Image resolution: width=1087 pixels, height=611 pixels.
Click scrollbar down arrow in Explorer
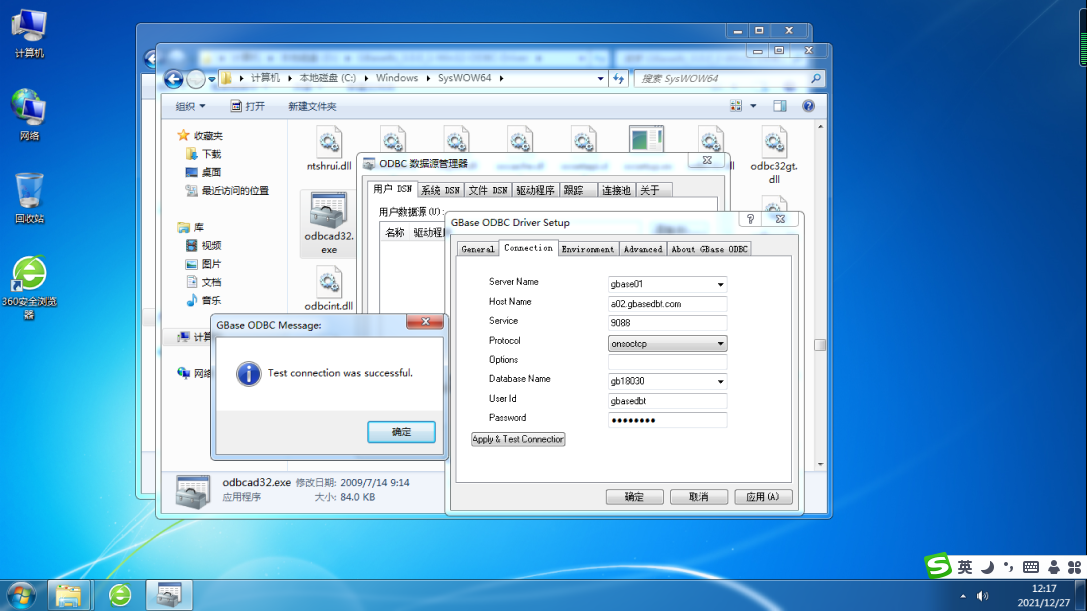coord(820,465)
